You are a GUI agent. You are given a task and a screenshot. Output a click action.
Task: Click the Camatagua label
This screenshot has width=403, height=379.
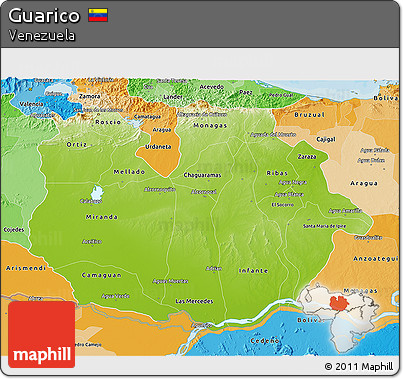[147, 117]
